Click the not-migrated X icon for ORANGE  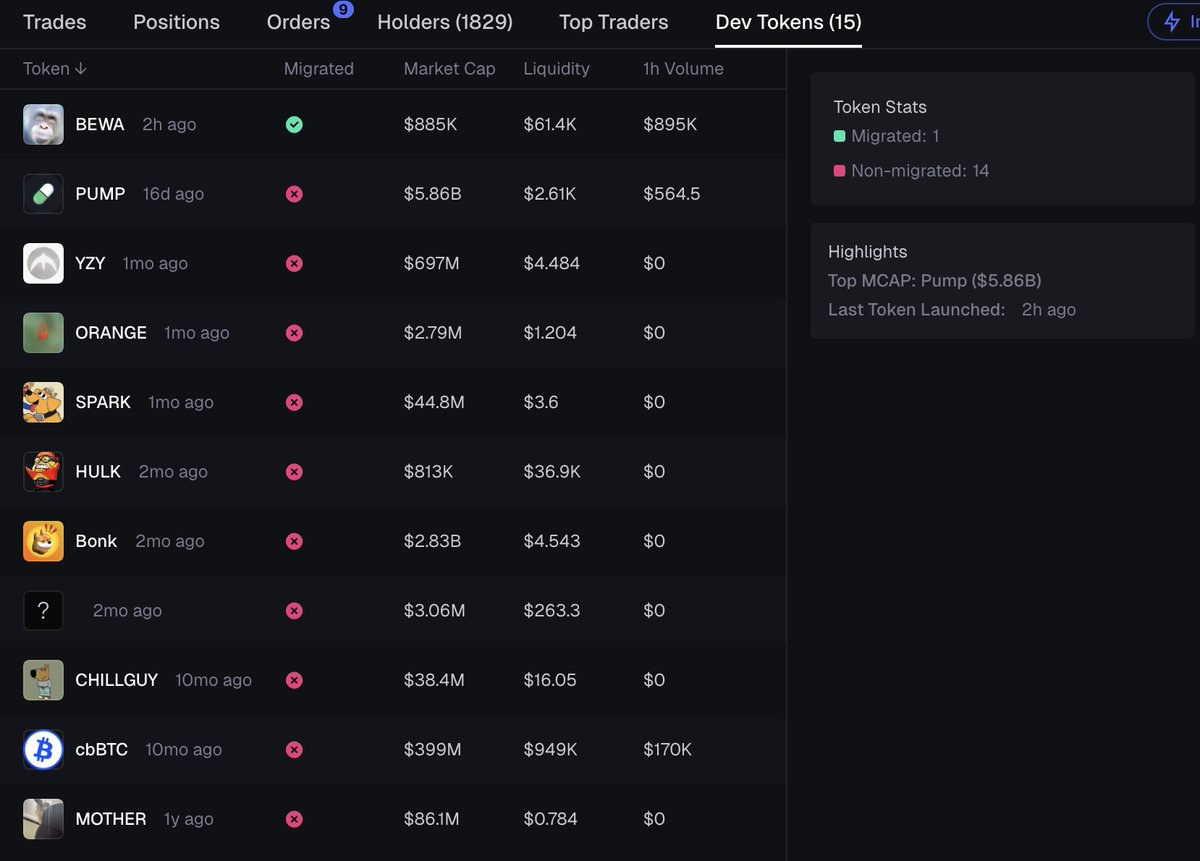pos(294,333)
